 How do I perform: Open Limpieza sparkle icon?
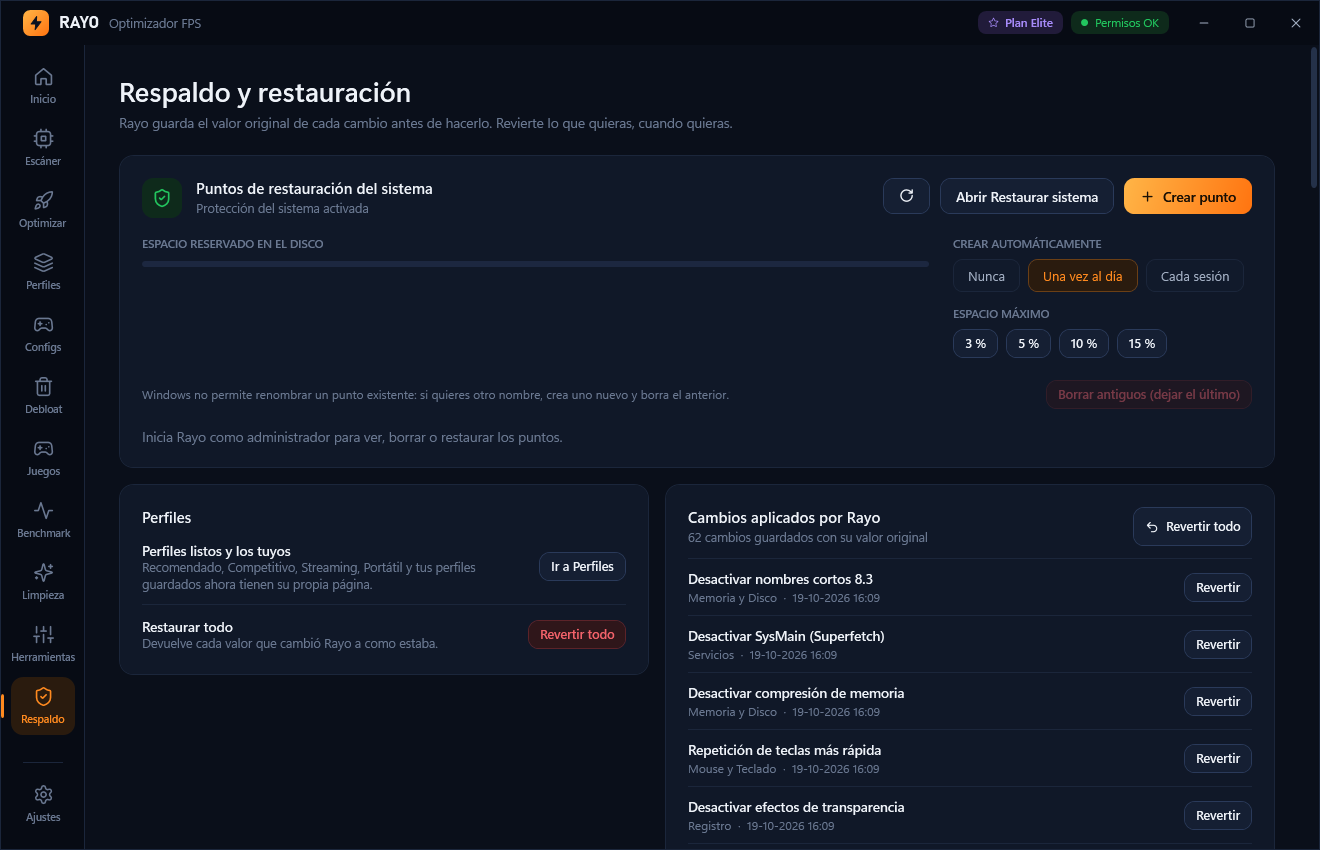pos(43,573)
